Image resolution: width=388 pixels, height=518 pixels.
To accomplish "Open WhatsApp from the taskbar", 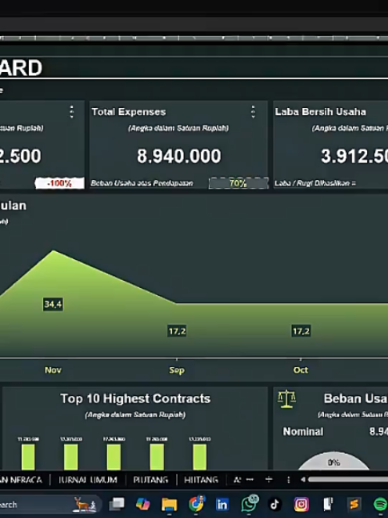I will pos(249,503).
